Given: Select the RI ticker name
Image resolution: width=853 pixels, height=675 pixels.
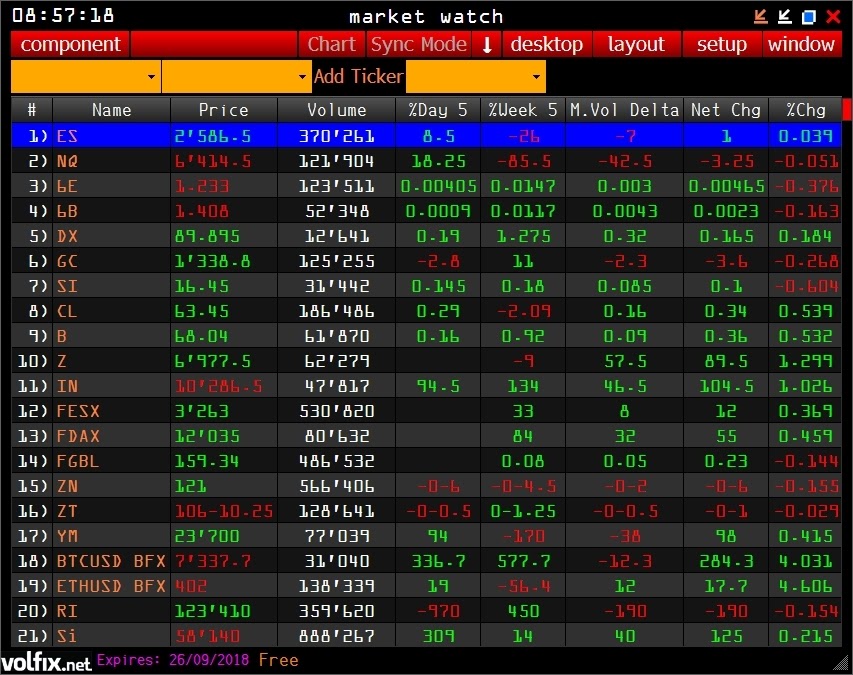Looking at the screenshot, I should click(x=67, y=611).
